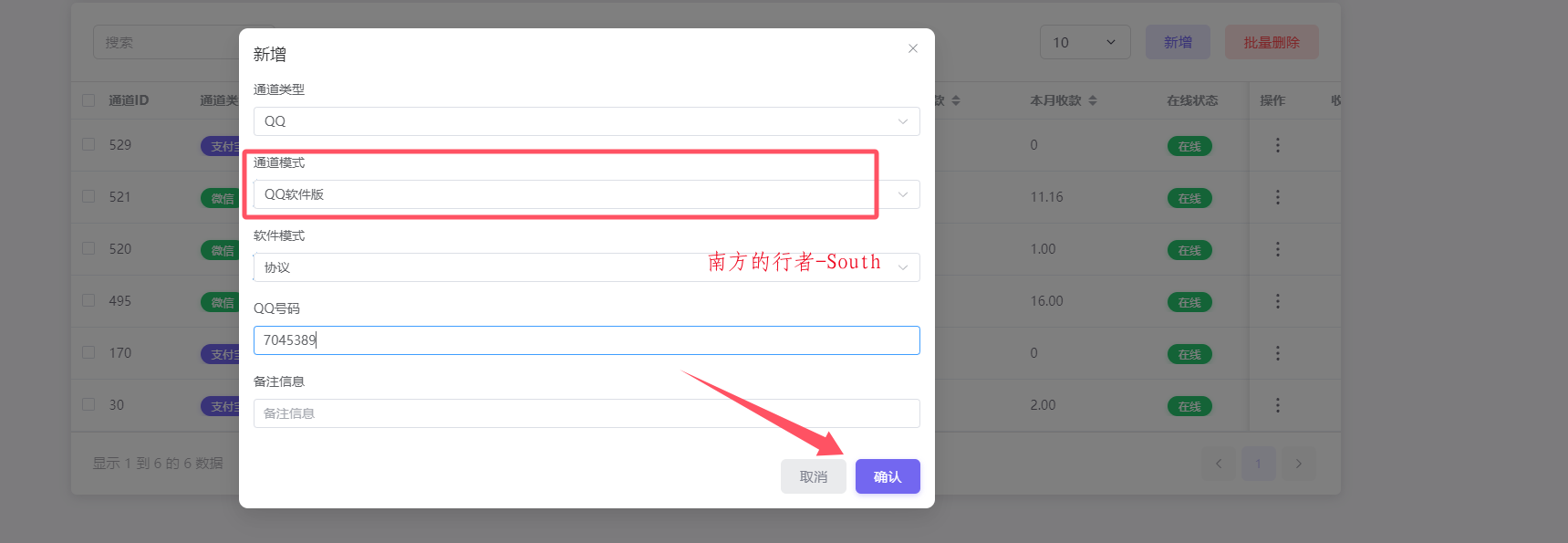Click the 在线 badge in row 520
Viewport: 1568px width, 543px height.
point(1189,250)
